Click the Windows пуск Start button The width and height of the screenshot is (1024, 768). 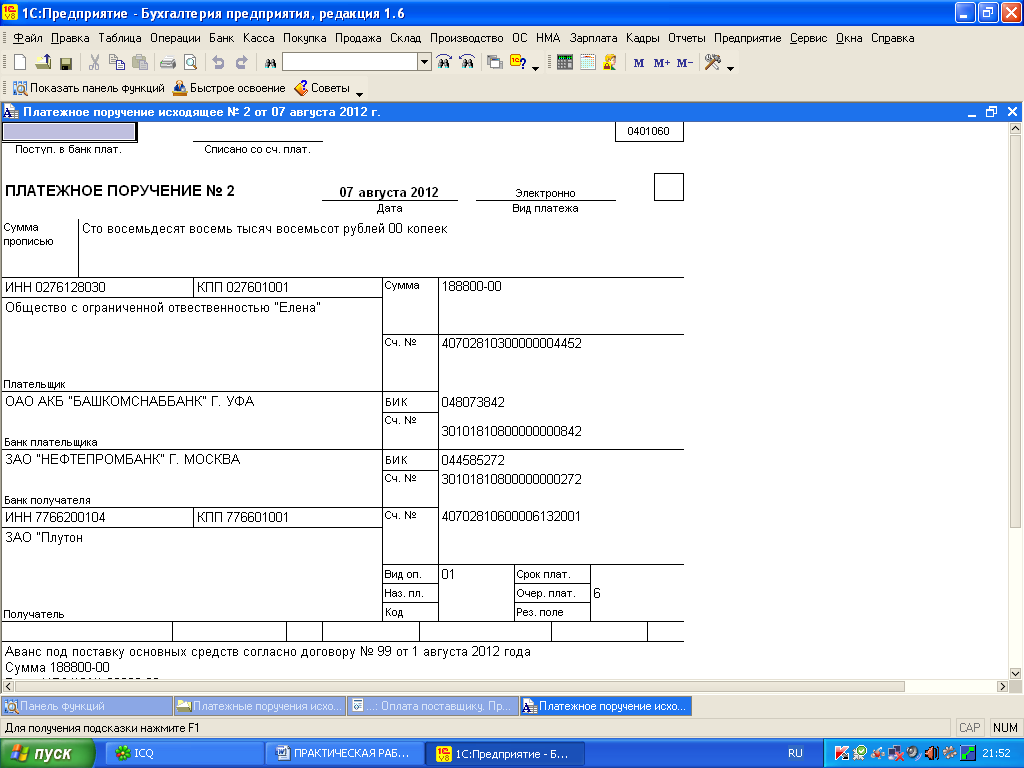pyautogui.click(x=47, y=753)
